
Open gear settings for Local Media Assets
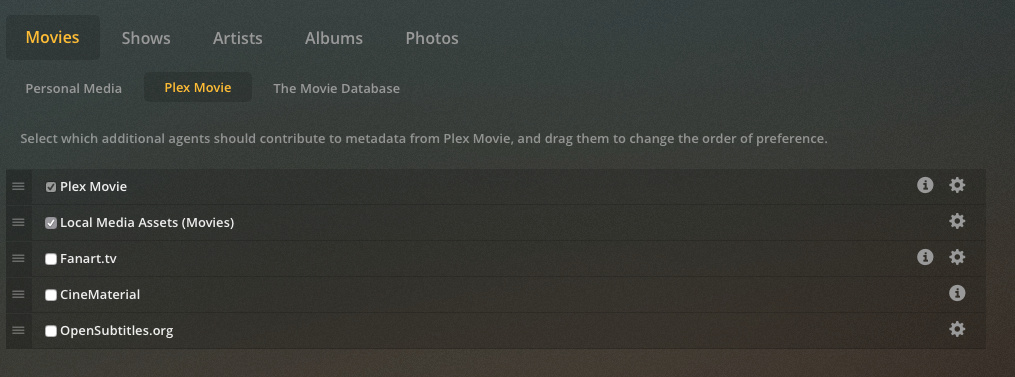(957, 222)
